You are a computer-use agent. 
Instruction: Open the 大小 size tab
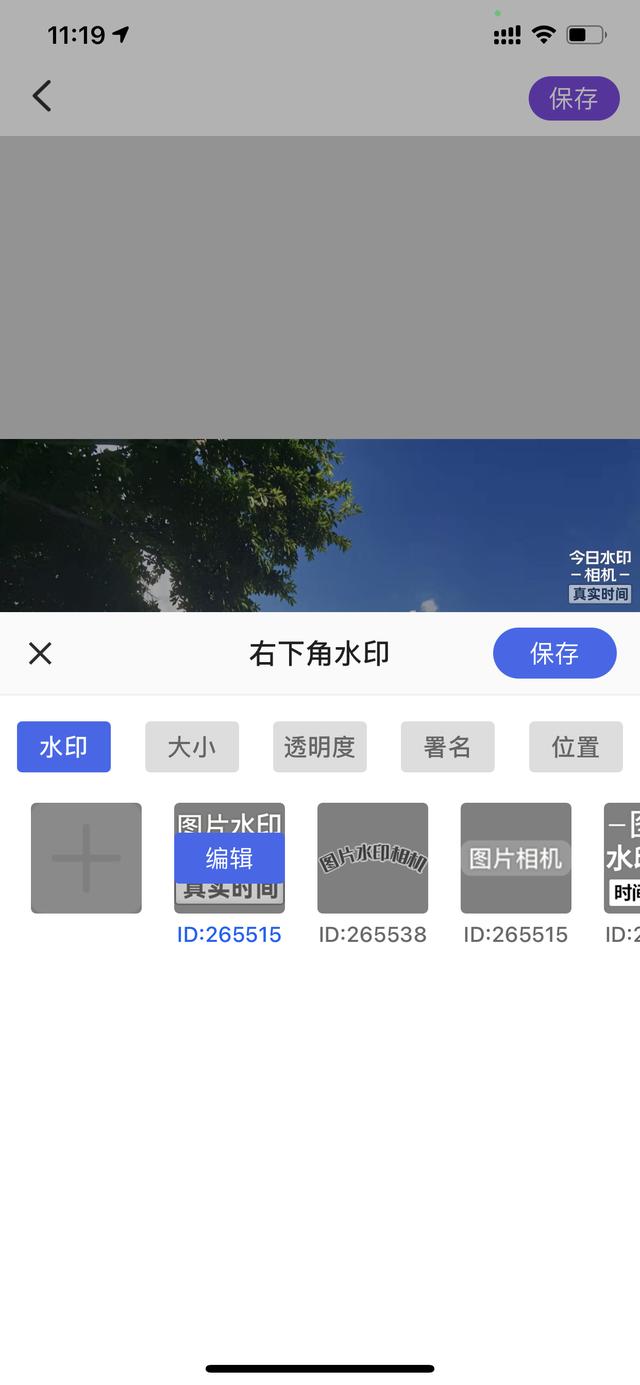pyautogui.click(x=192, y=747)
